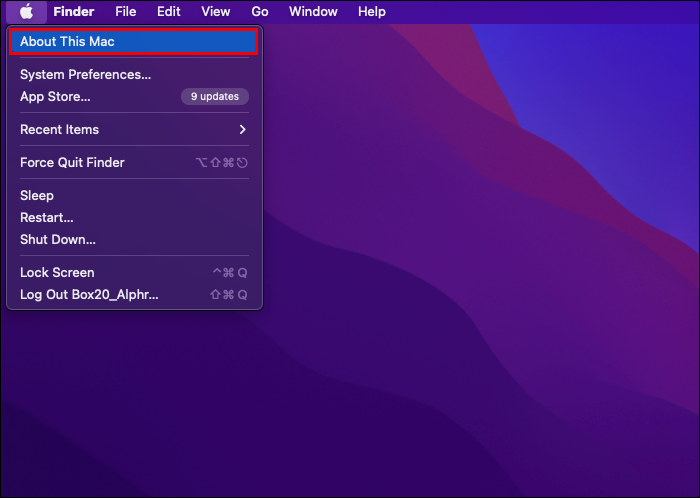Open the Edit menu

(x=169, y=12)
